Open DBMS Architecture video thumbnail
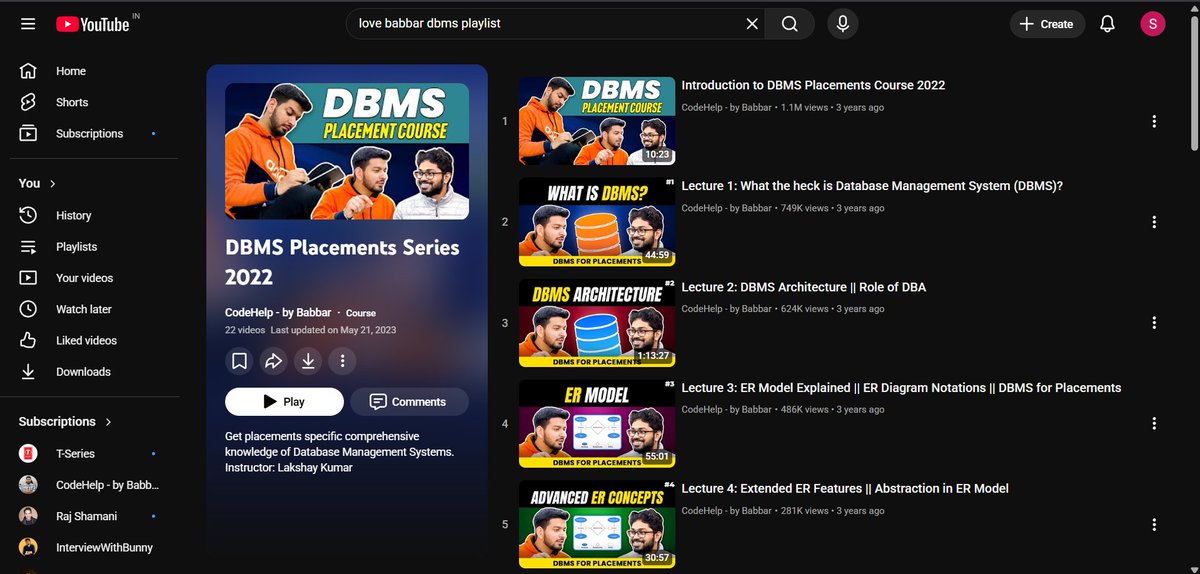The width and height of the screenshot is (1200, 574). point(596,323)
